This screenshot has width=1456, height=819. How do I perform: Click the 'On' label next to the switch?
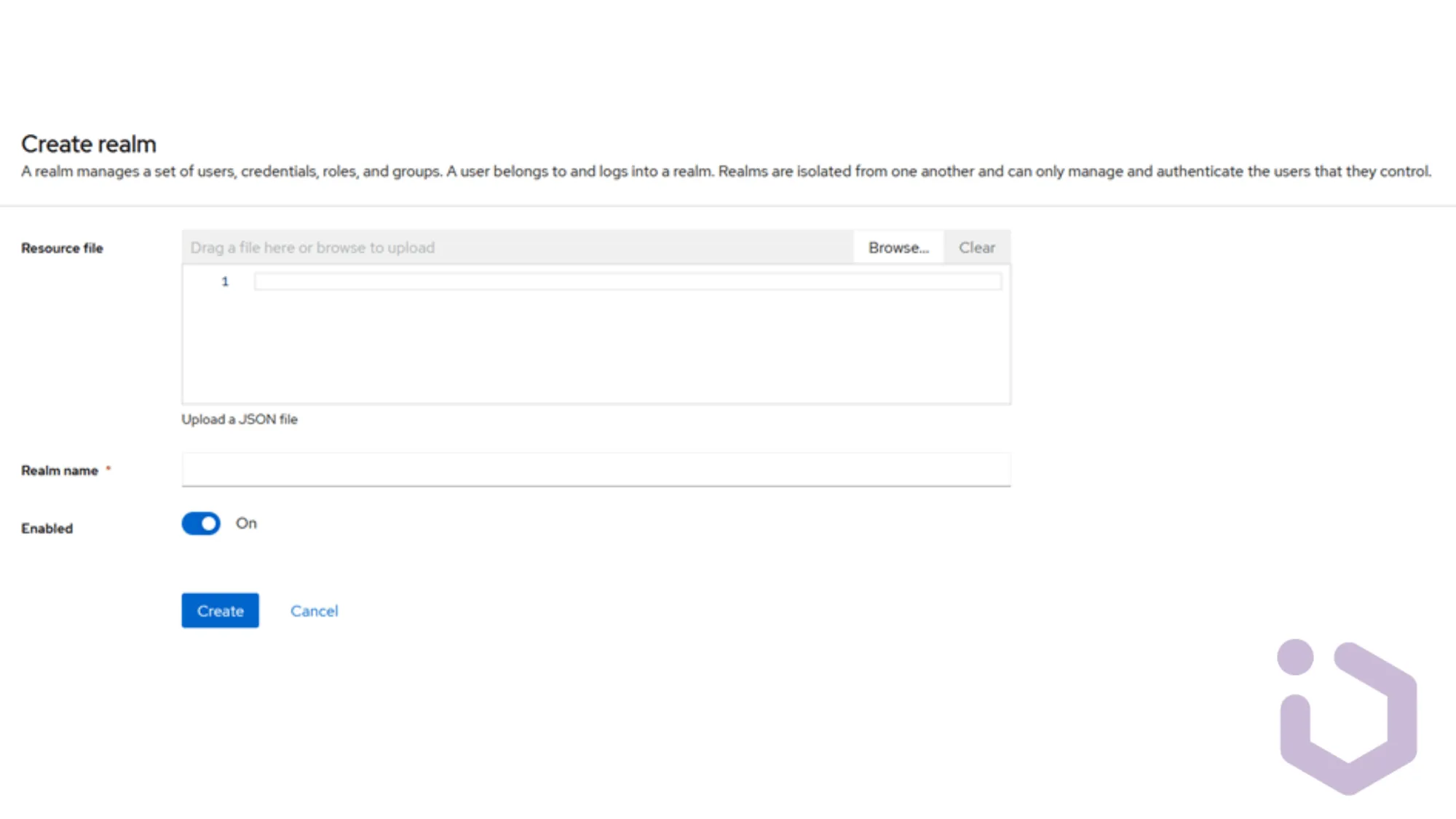[246, 523]
